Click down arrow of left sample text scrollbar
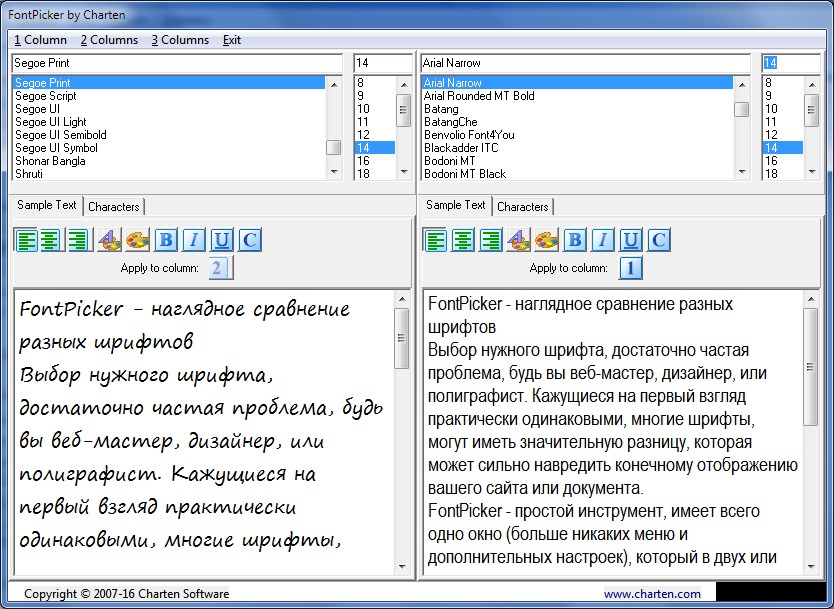The width and height of the screenshot is (834, 609). pyautogui.click(x=402, y=566)
